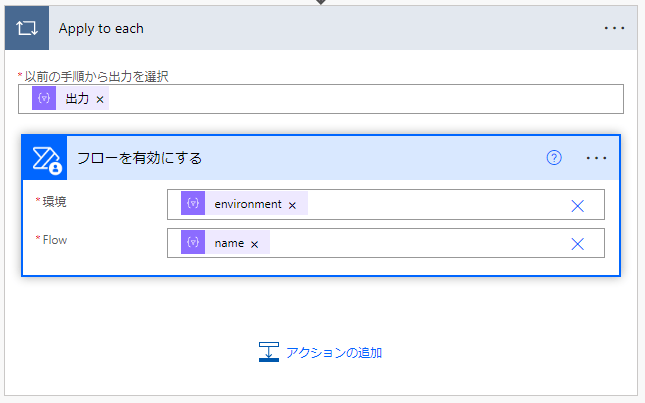Open the フローを有効にする ellipsis menu

[x=597, y=158]
